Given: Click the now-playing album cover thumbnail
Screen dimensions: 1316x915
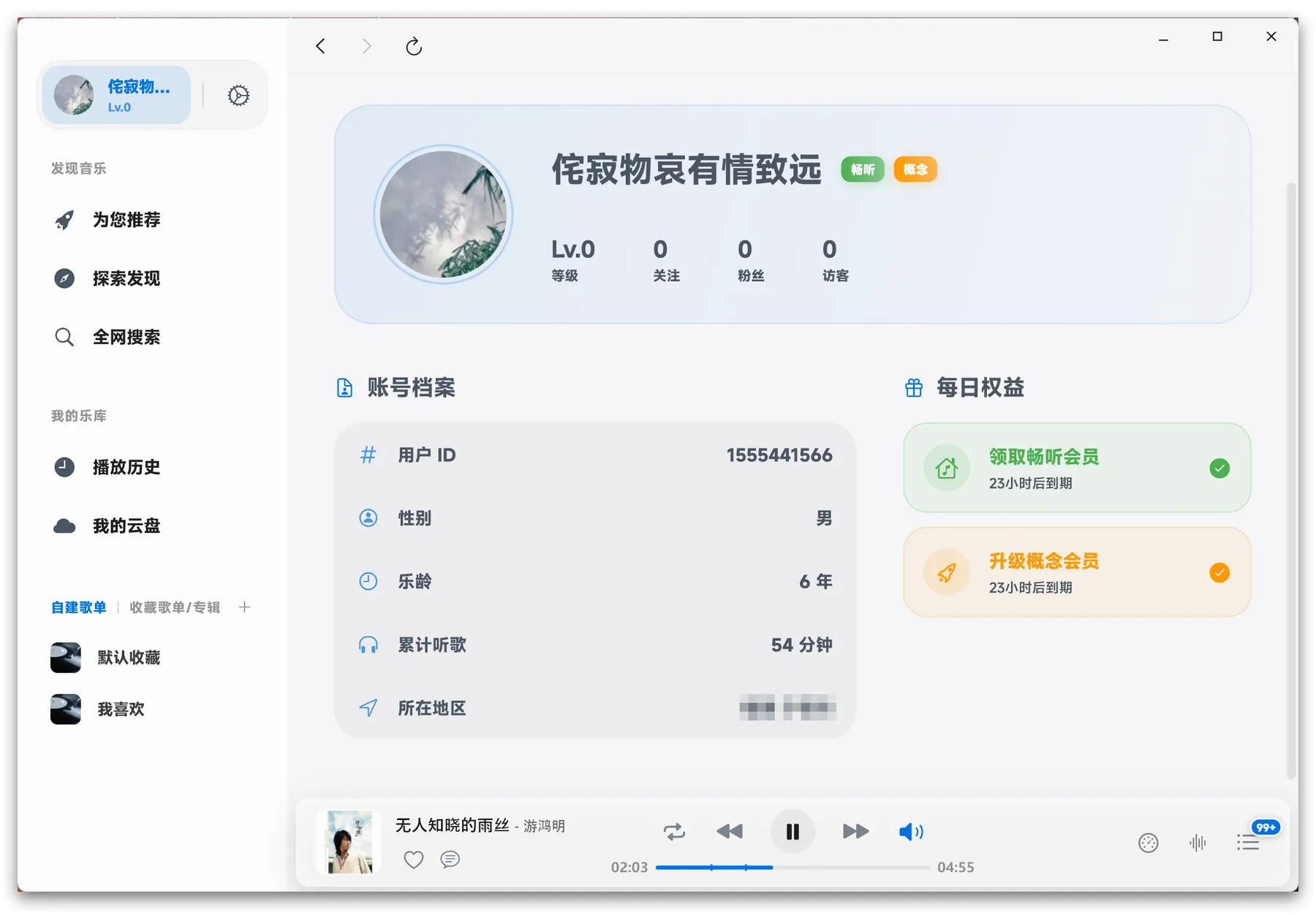Looking at the screenshot, I should (349, 842).
